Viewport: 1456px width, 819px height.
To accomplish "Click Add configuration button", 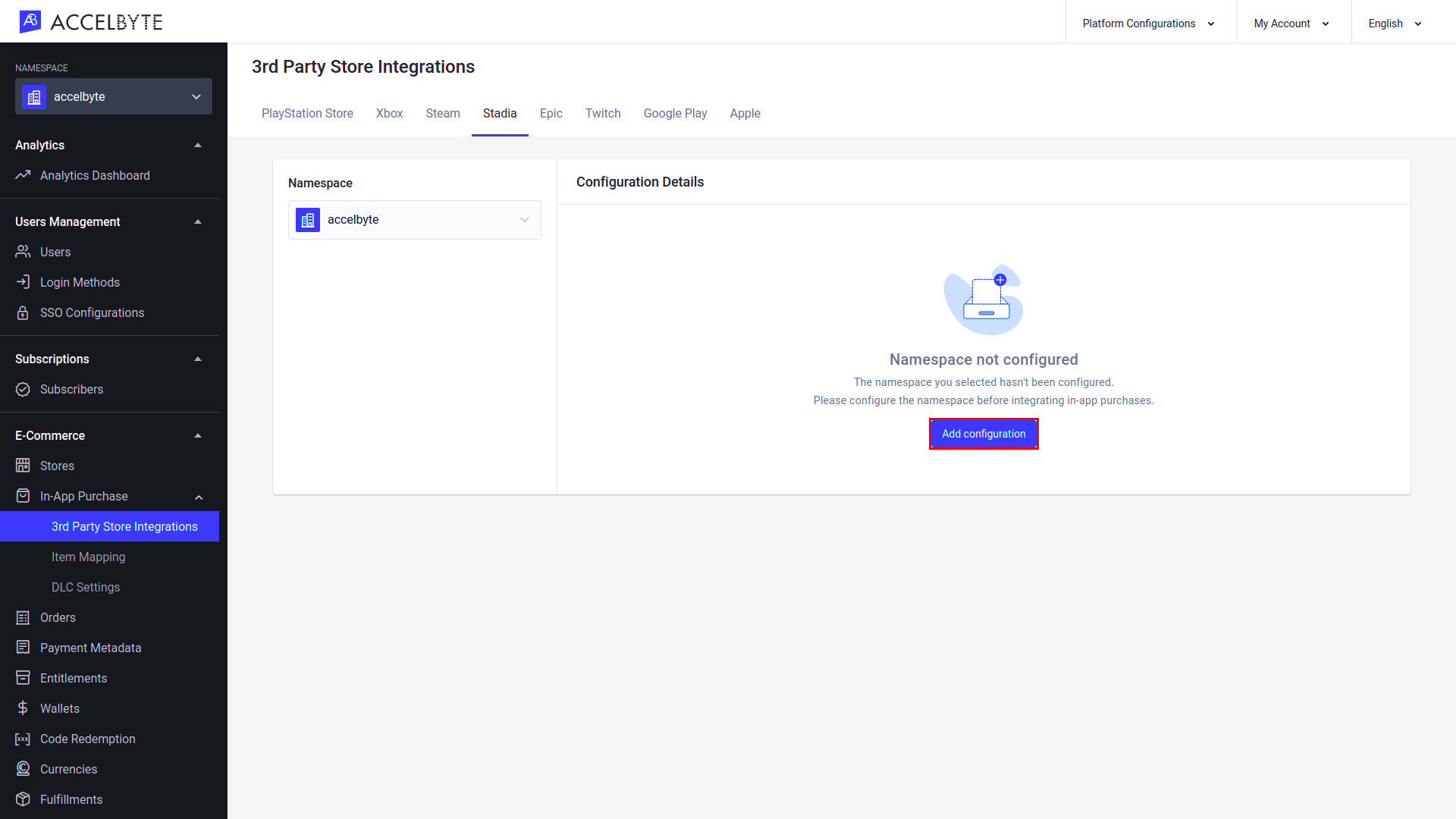I will pyautogui.click(x=984, y=433).
